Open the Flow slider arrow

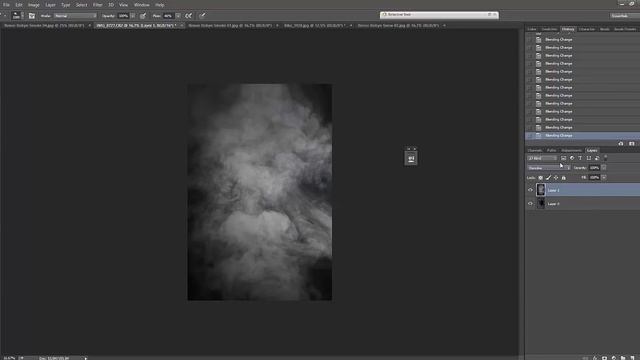(178, 16)
